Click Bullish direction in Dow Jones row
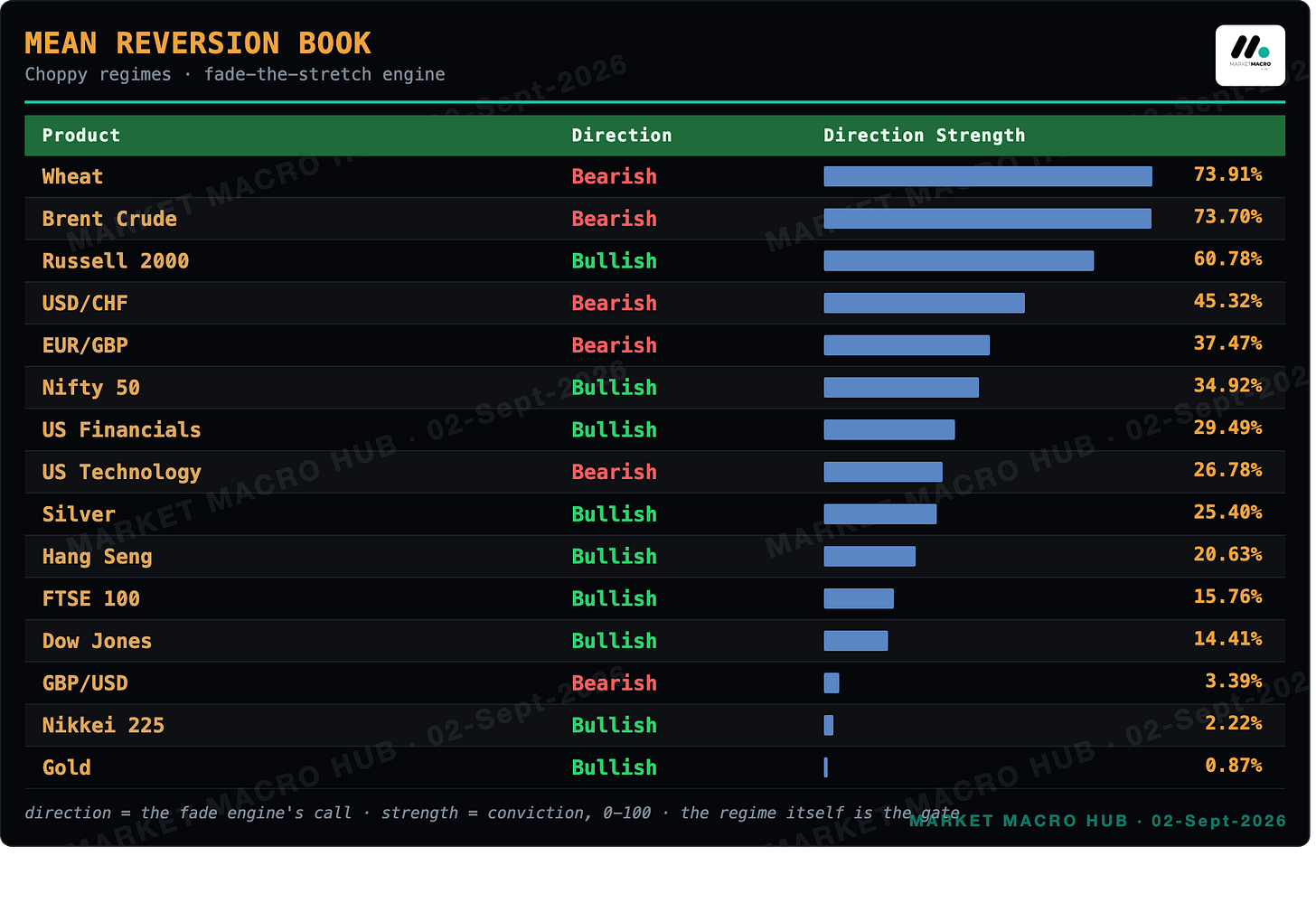The image size is (1316, 903). tap(615, 641)
